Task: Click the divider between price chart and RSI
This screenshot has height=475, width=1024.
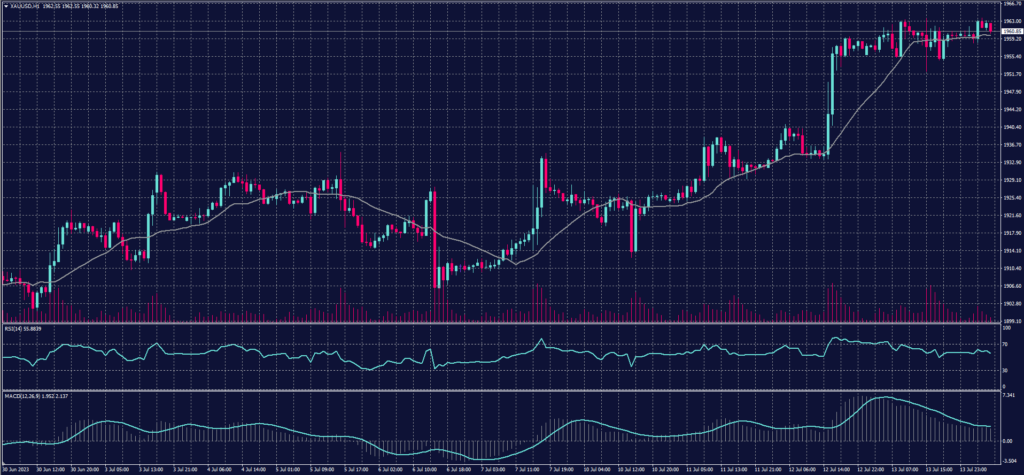Action: click(x=500, y=323)
